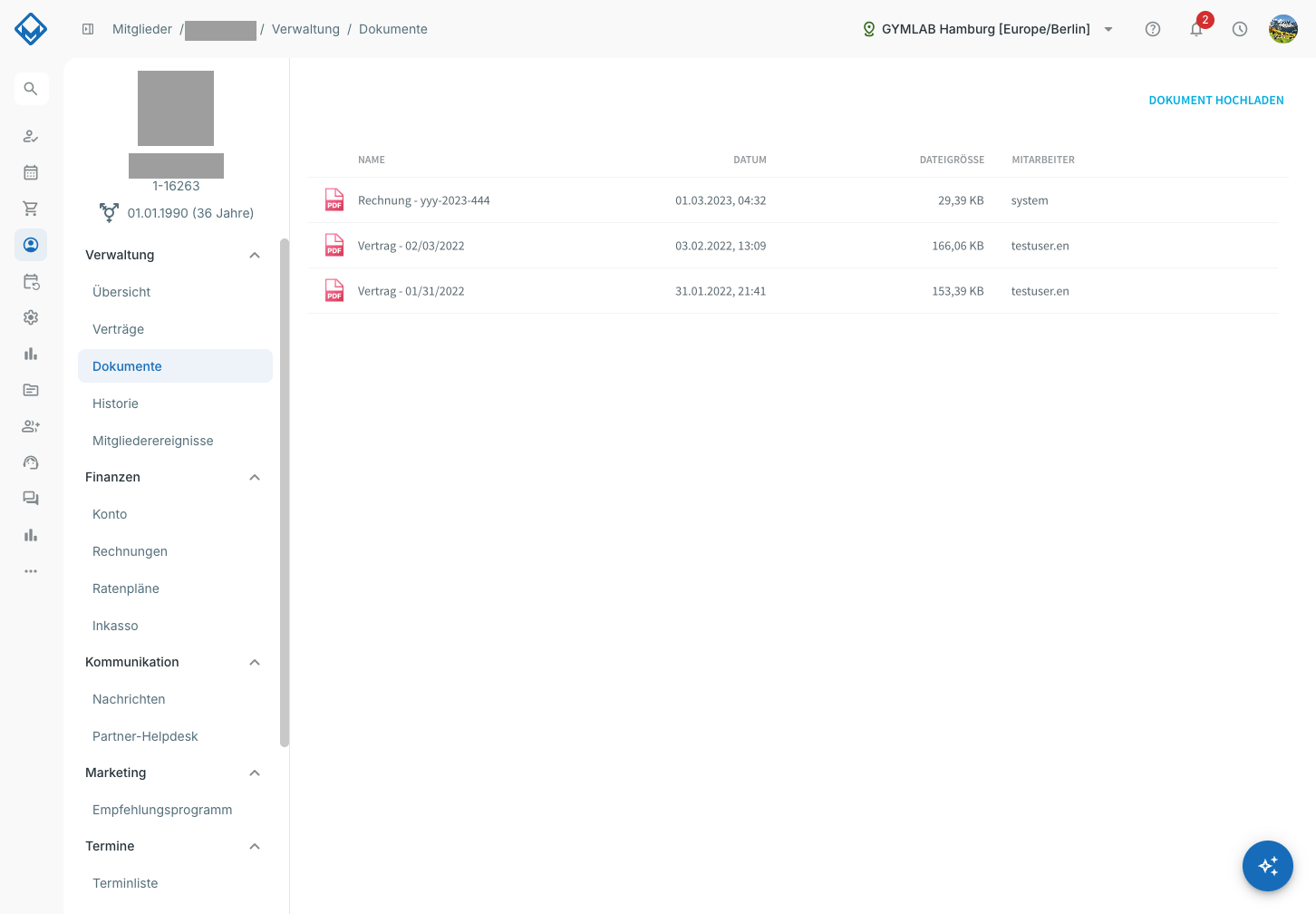Collapse the Finanzen section

point(255,477)
